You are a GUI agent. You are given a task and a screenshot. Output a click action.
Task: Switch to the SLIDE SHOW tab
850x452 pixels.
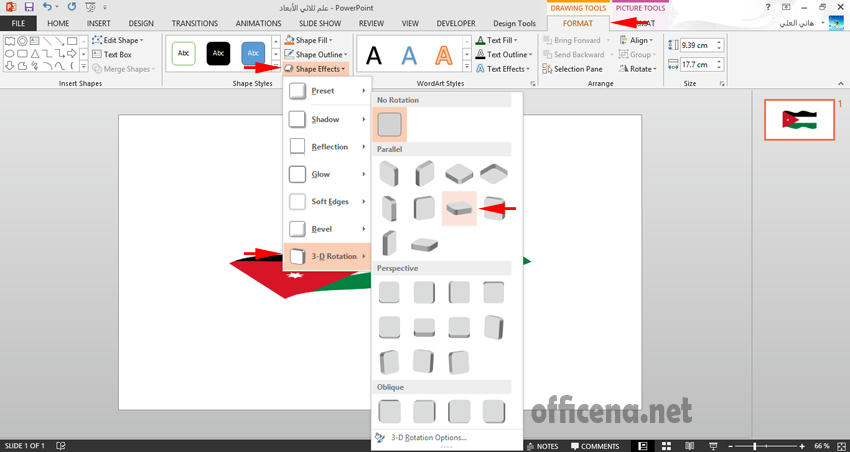[320, 23]
